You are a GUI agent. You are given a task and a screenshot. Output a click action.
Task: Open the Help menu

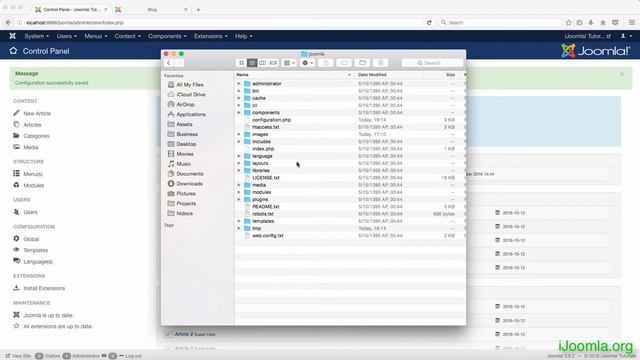[243, 36]
